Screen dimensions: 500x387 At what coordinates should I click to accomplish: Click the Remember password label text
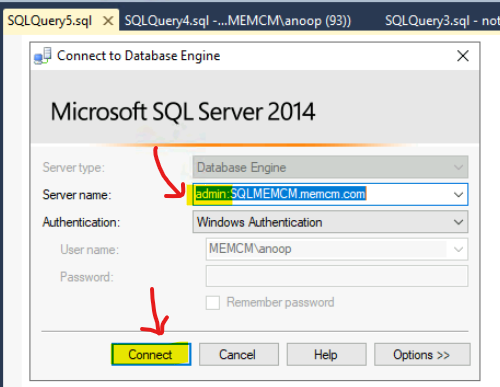click(x=280, y=303)
